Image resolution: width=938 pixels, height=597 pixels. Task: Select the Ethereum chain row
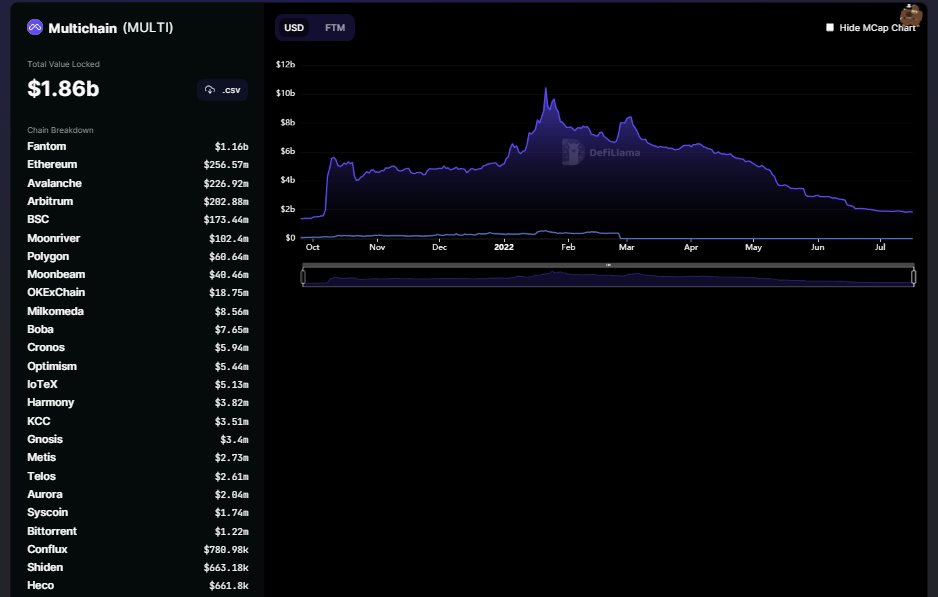click(x=138, y=165)
